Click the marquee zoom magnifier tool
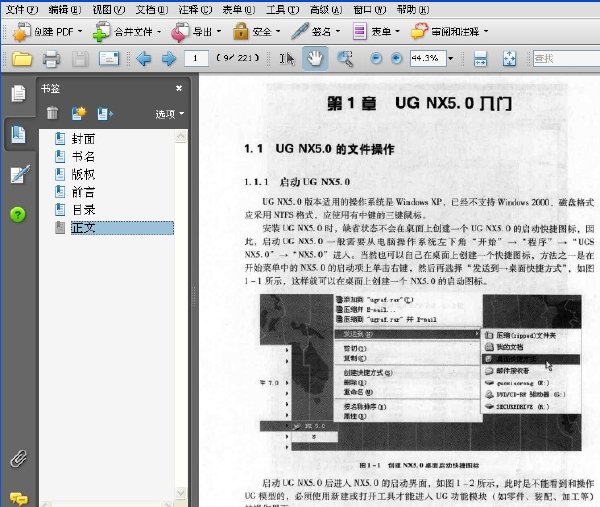600x507 pixels. click(x=345, y=59)
